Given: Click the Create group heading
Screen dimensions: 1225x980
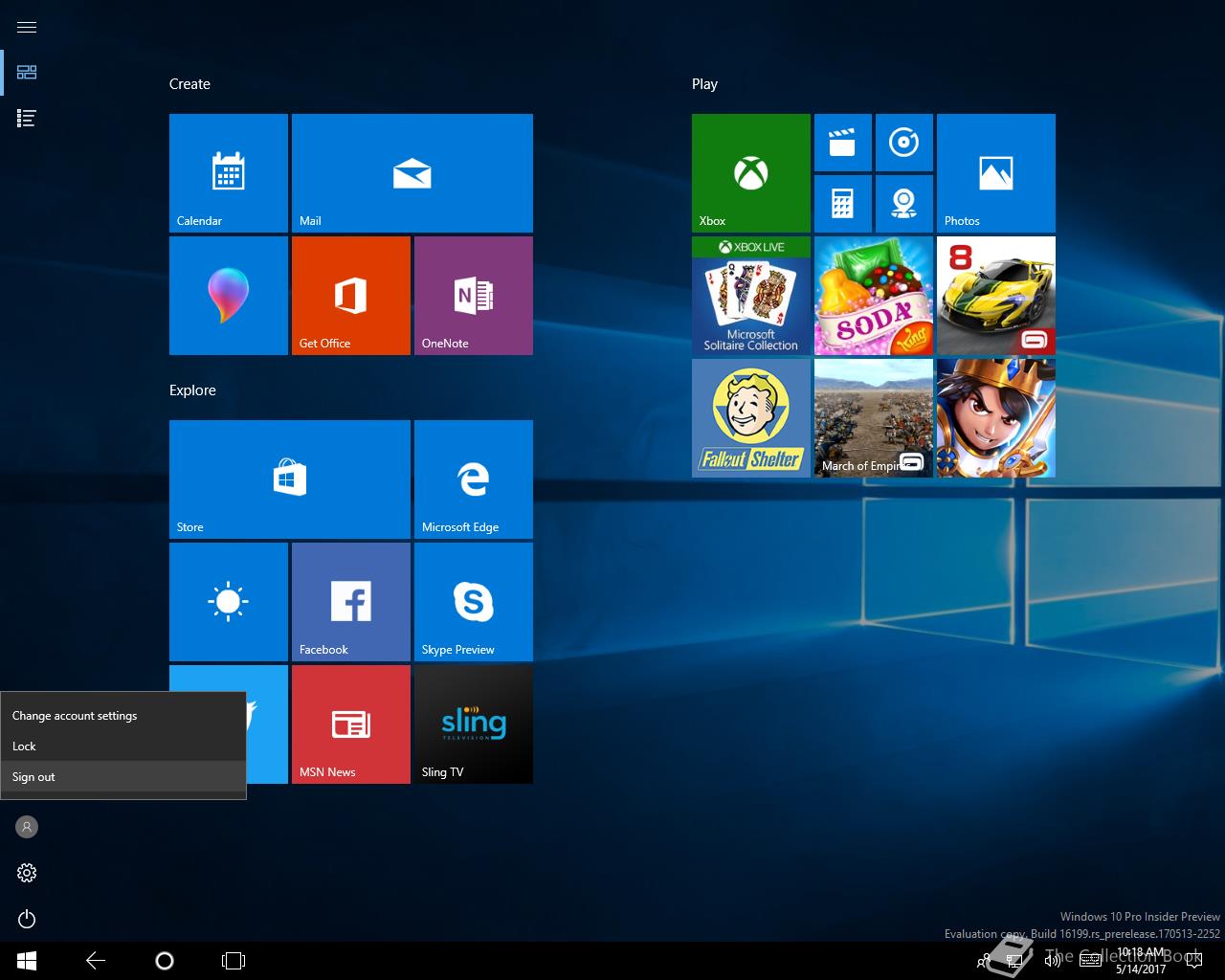Looking at the screenshot, I should tap(189, 84).
